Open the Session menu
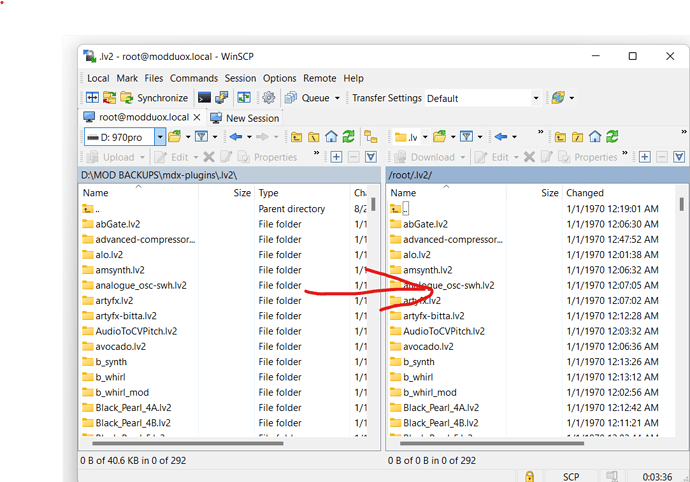690x482 pixels. pos(240,78)
